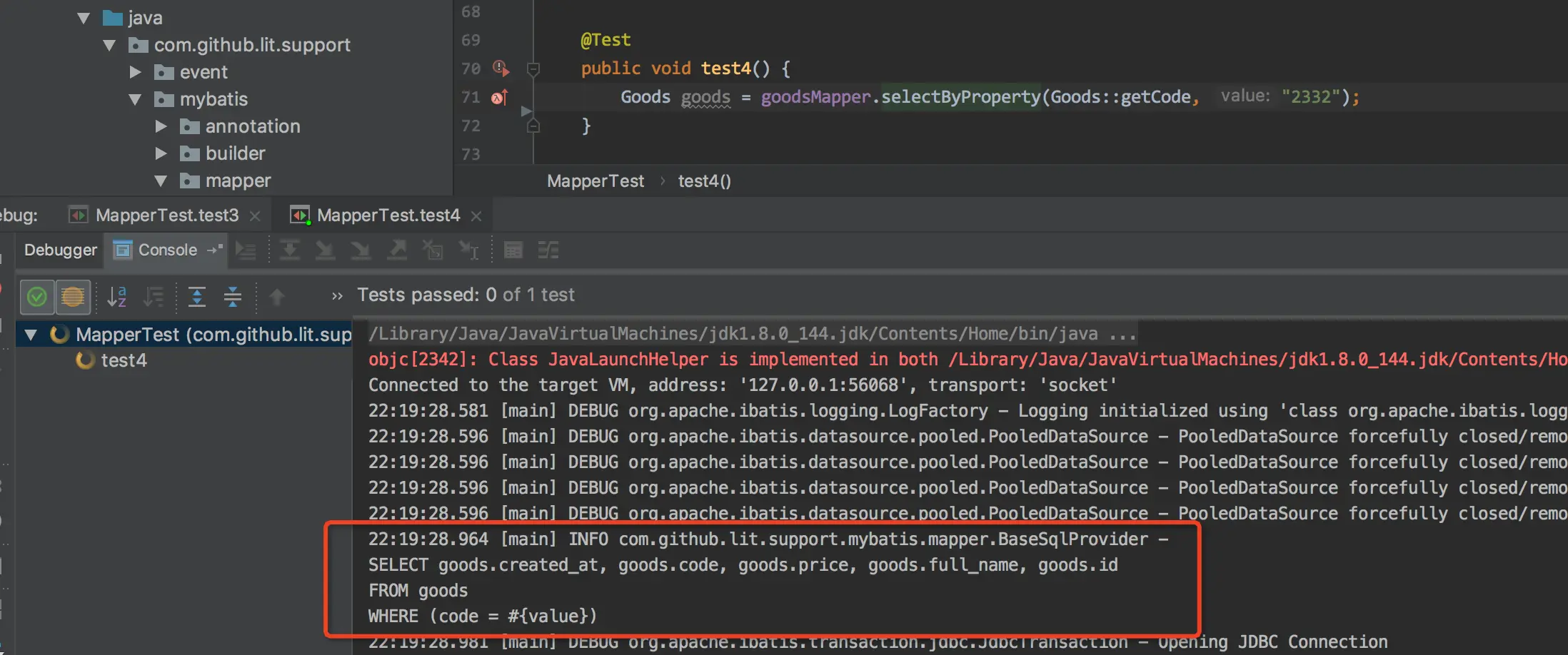This screenshot has height=655, width=1568.
Task: Click the Collapse All tests icon
Action: point(233,296)
